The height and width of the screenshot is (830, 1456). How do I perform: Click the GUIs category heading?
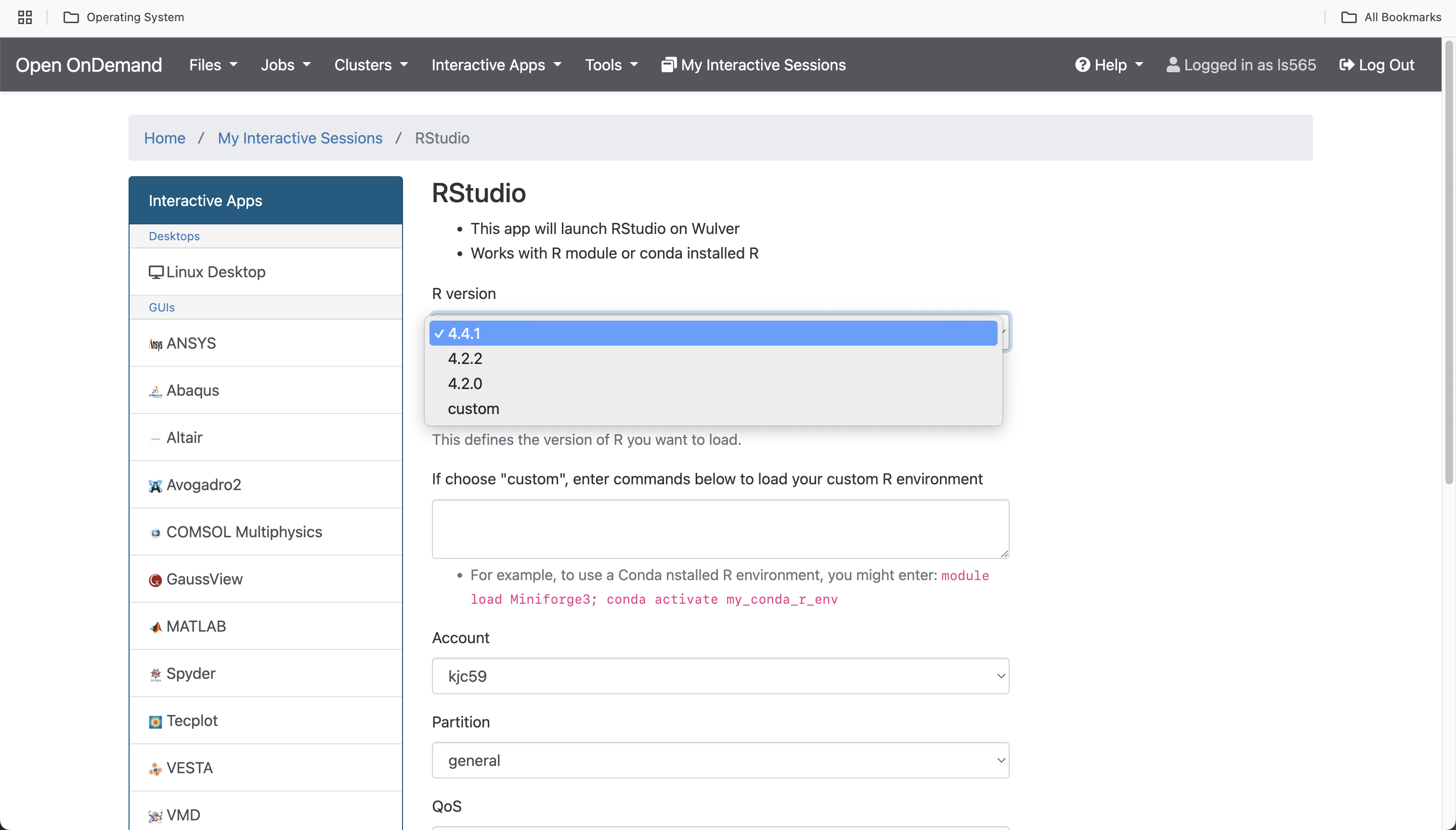161,307
